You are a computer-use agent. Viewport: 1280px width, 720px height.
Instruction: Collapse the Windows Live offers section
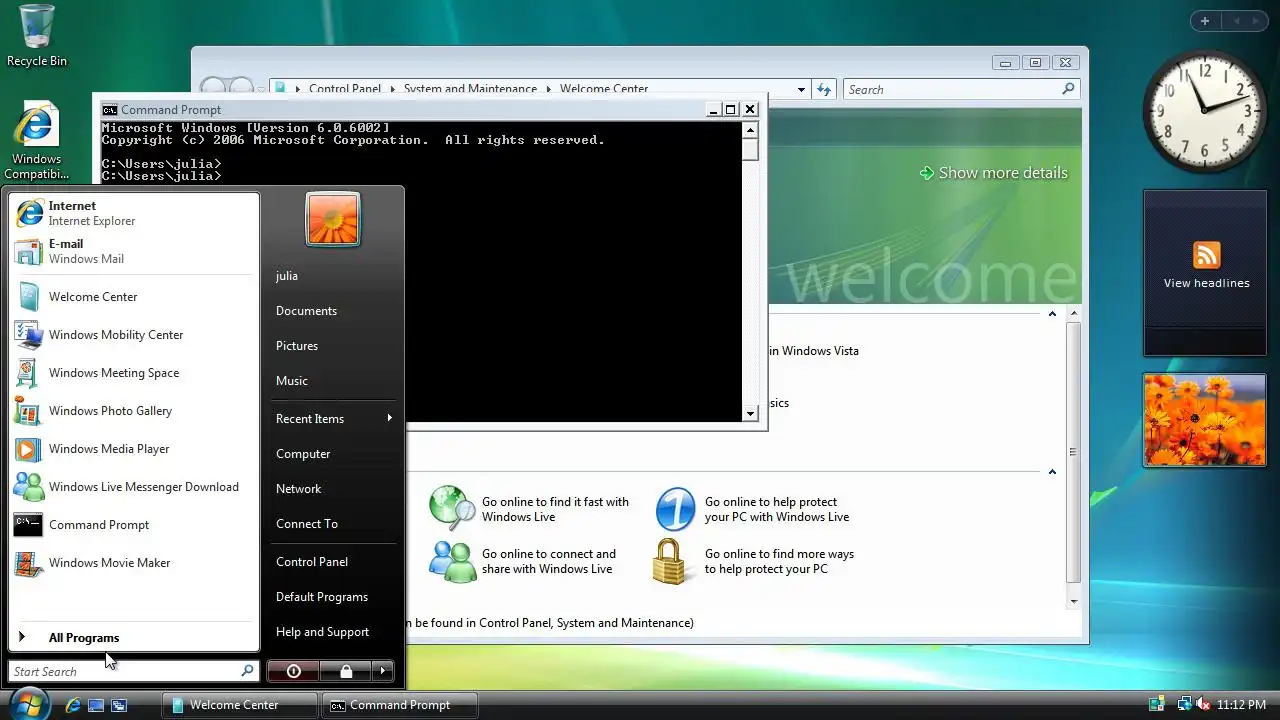click(x=1052, y=472)
